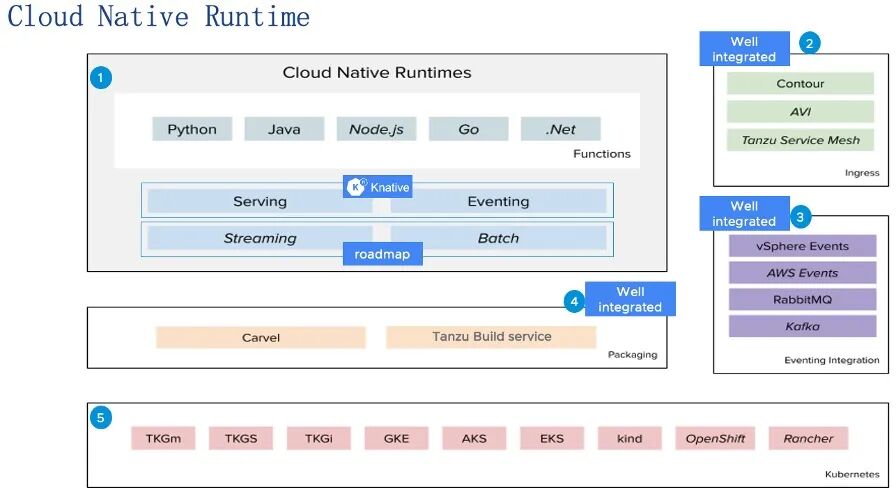This screenshot has height=492, width=896.
Task: Select the Carvel packaging box
Action: tap(261, 337)
